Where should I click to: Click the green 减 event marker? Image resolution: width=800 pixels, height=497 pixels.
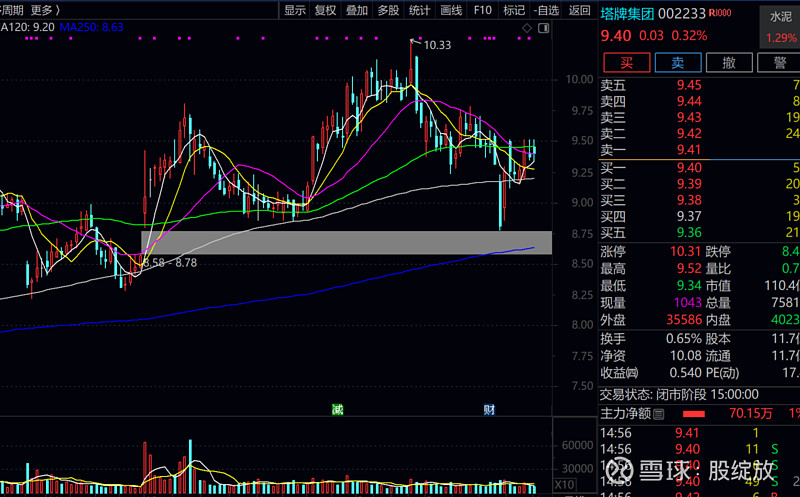pos(337,409)
